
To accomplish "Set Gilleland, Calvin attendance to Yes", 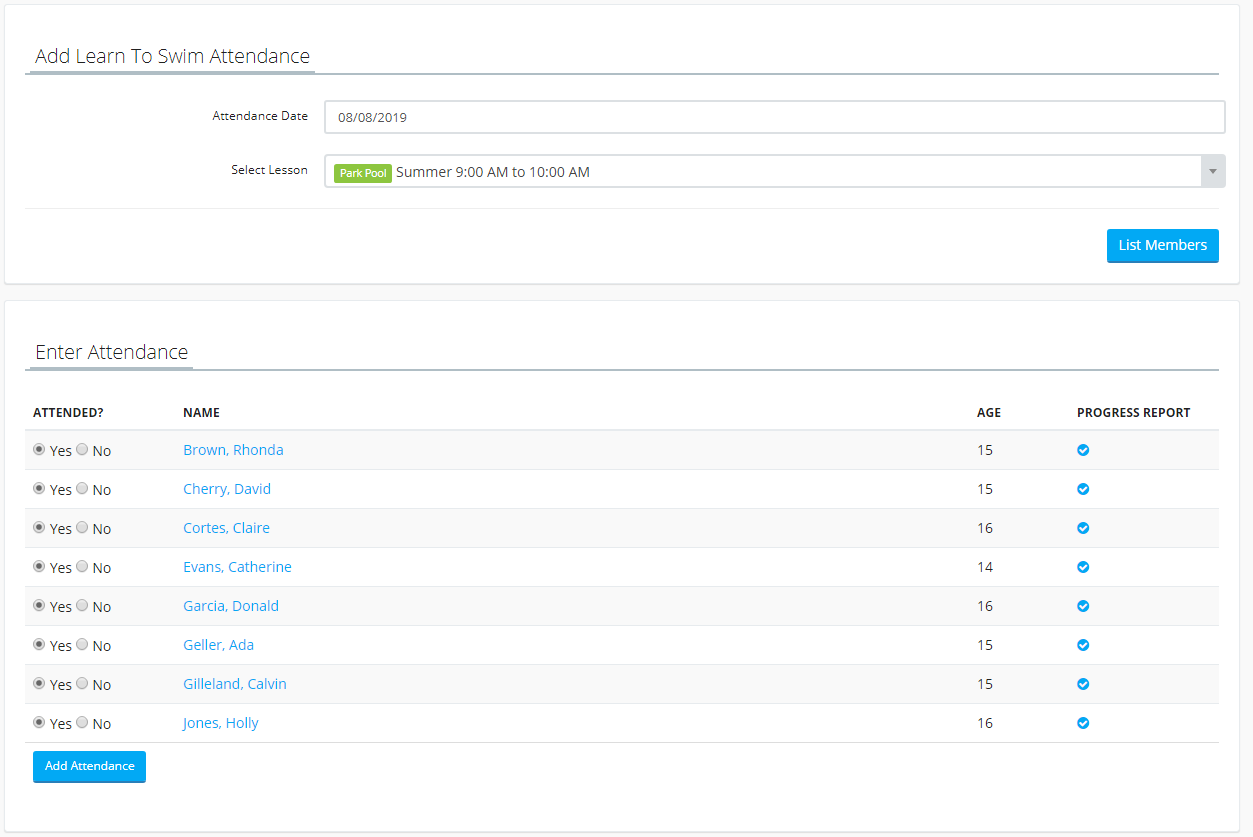I will pyautogui.click(x=39, y=683).
